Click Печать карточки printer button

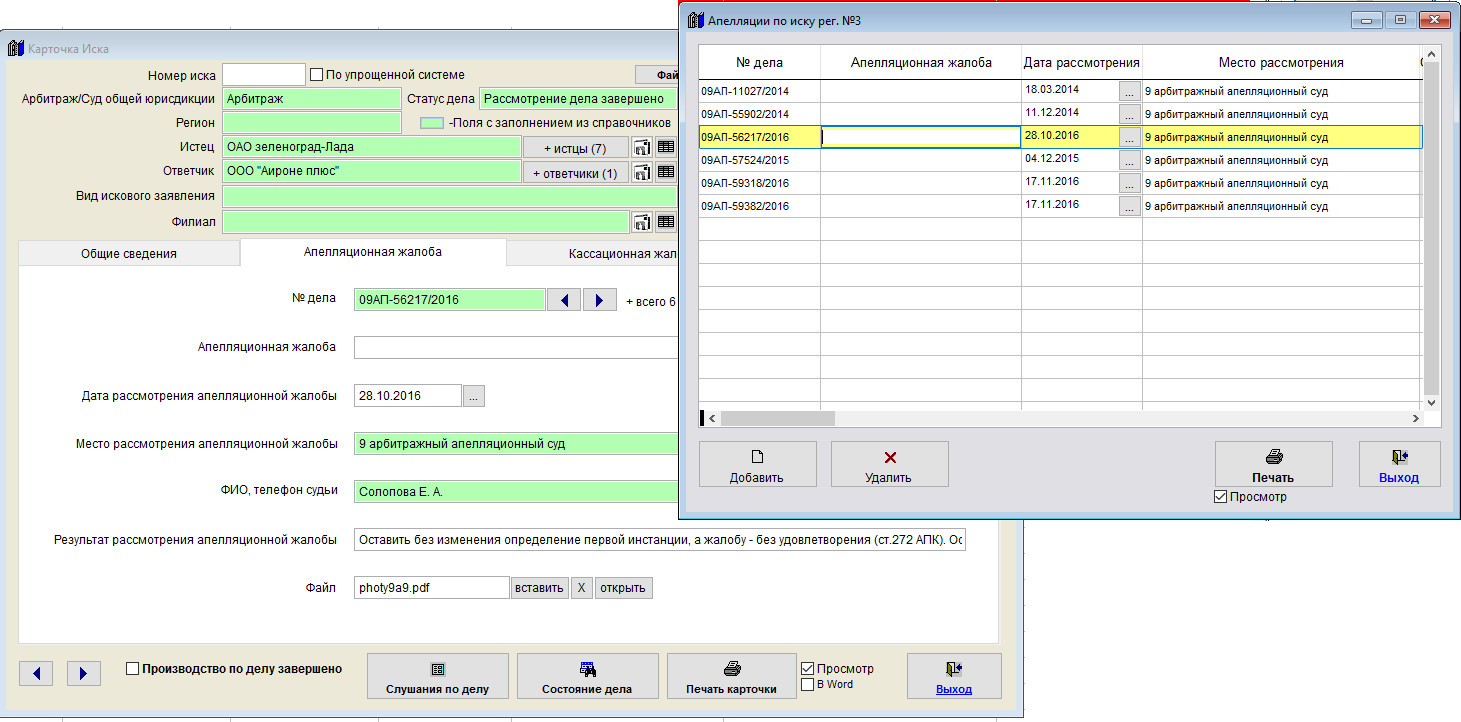[731, 677]
